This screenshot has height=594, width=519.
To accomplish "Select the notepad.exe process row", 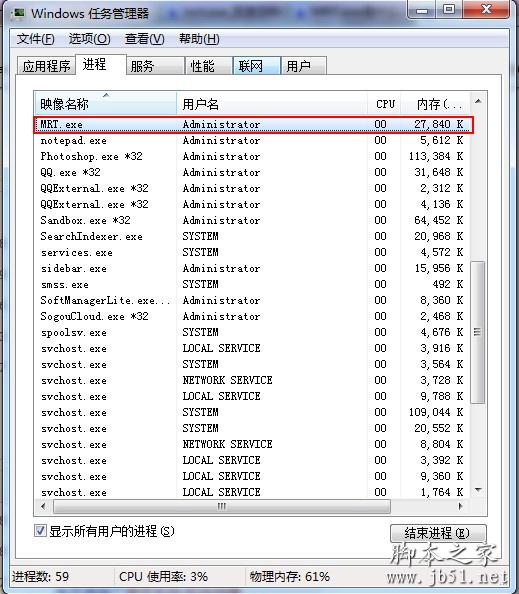I will (x=253, y=141).
